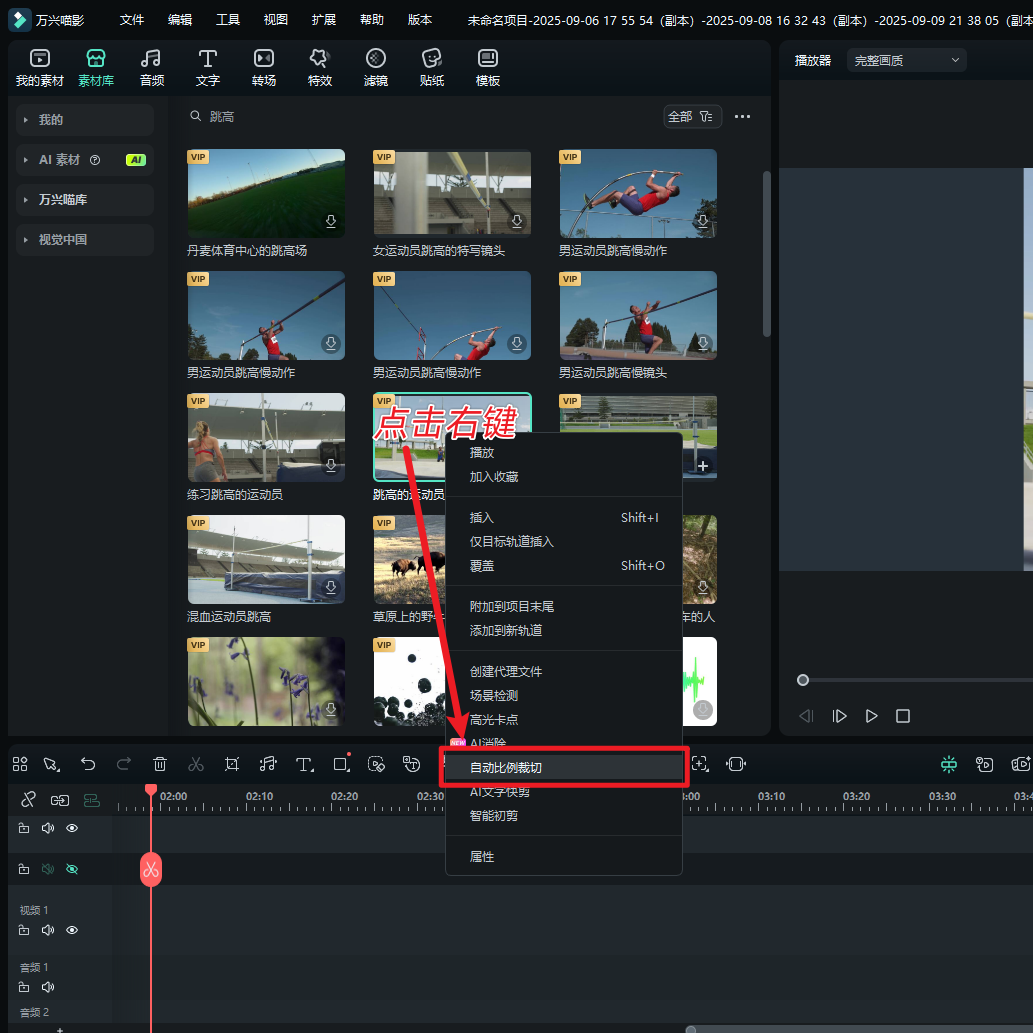Screen dimensions: 1033x1033
Task: Click the media library vertical scrollbar
Action: coord(766,254)
